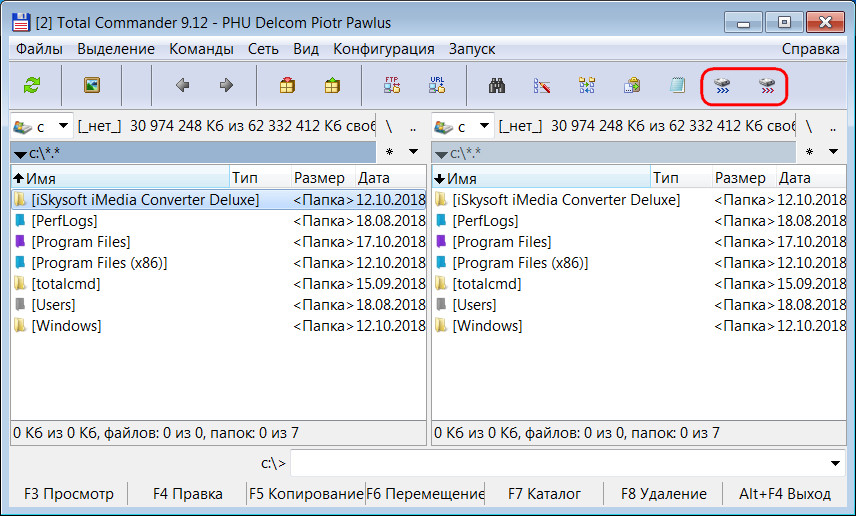Viewport: 856px width, 516px height.
Task: Go to root with left panel backslash button
Action: coord(389,127)
